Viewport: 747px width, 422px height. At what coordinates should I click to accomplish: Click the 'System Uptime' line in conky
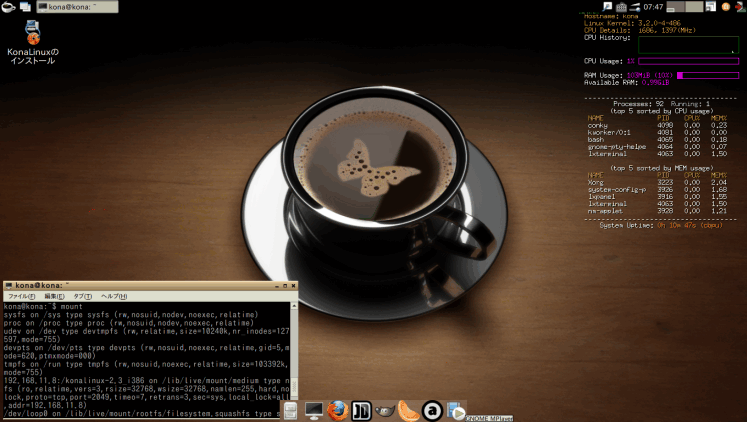[661, 225]
